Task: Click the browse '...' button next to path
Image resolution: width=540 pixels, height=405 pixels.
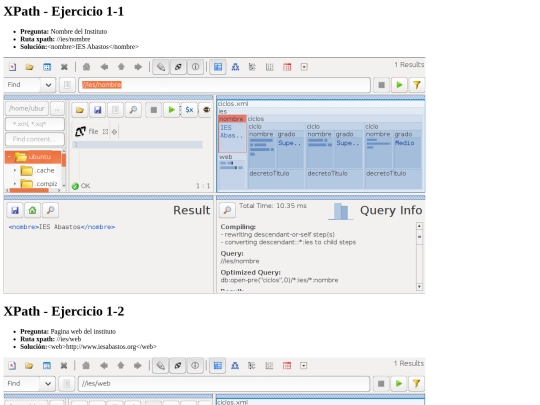Action: pos(57,108)
